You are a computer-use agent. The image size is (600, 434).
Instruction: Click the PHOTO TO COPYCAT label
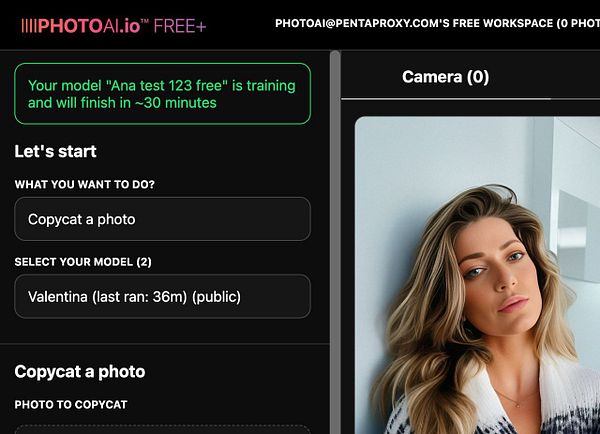(x=71, y=405)
